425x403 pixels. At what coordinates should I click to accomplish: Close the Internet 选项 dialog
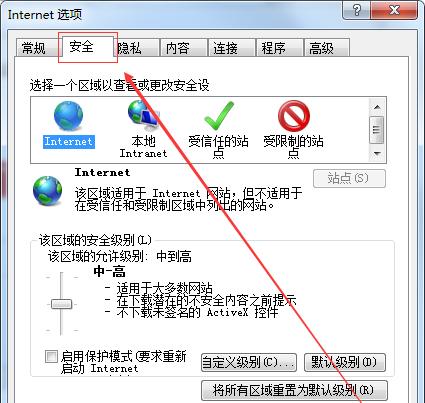[x=394, y=10]
